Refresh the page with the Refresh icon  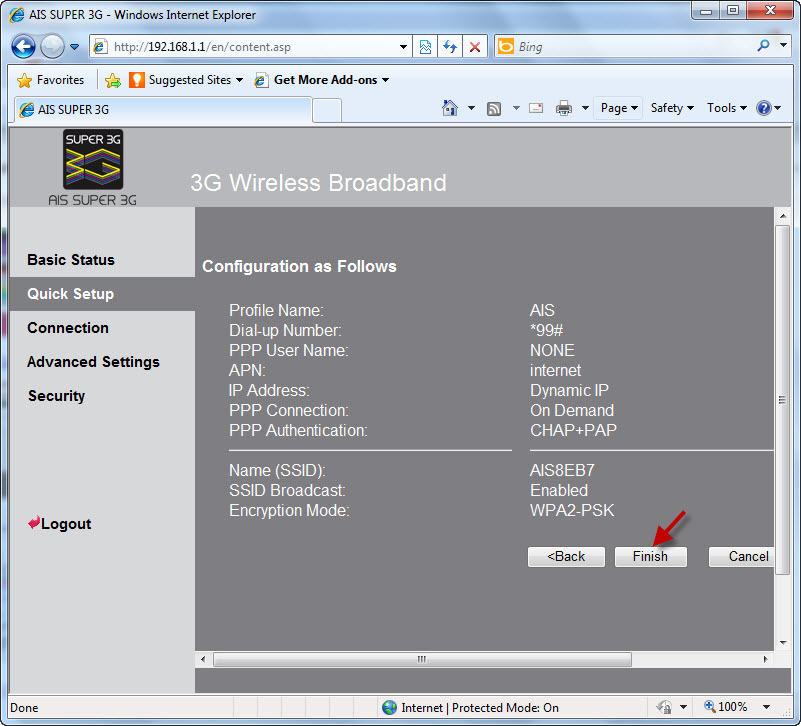(450, 47)
